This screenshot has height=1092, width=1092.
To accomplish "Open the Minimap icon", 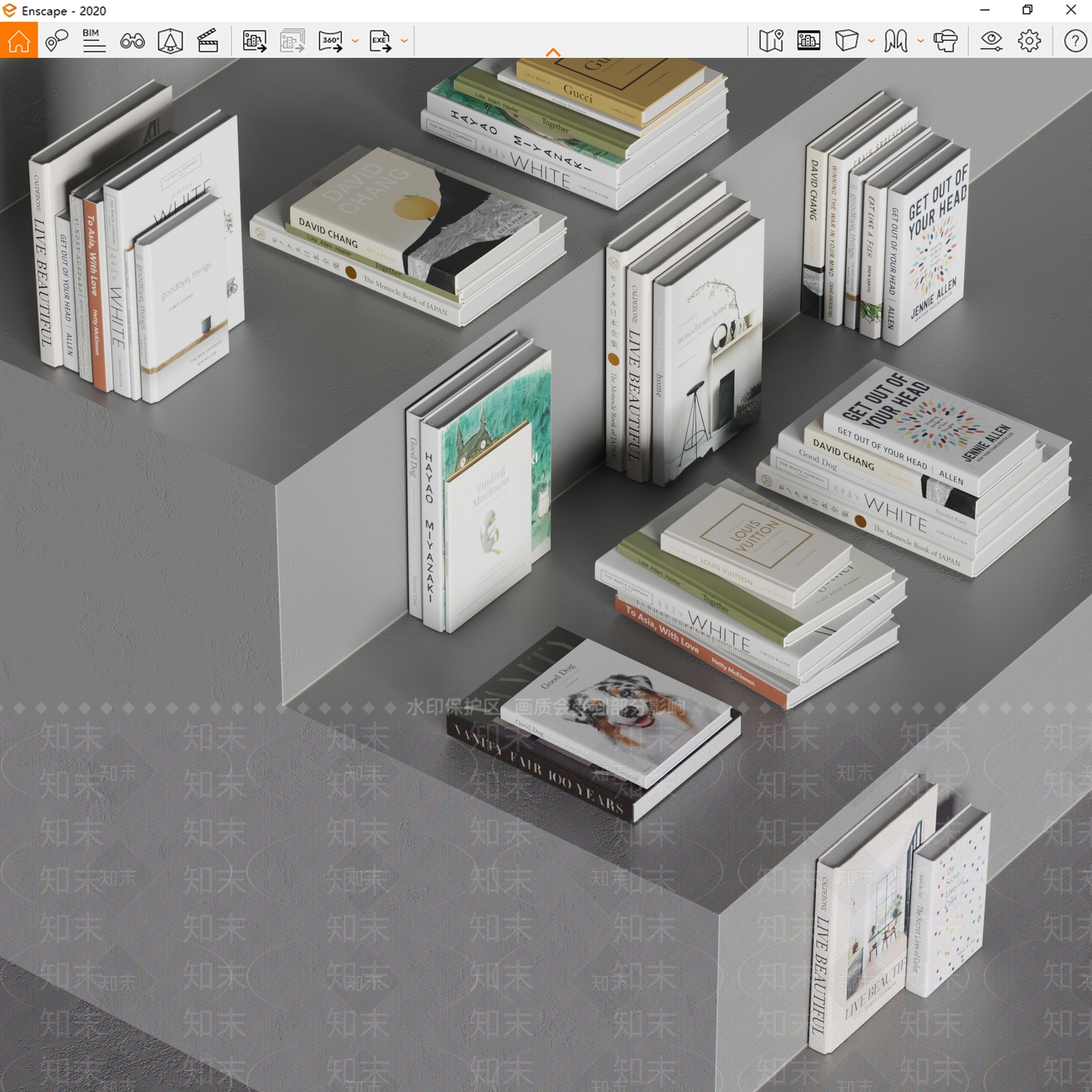I will [x=771, y=41].
